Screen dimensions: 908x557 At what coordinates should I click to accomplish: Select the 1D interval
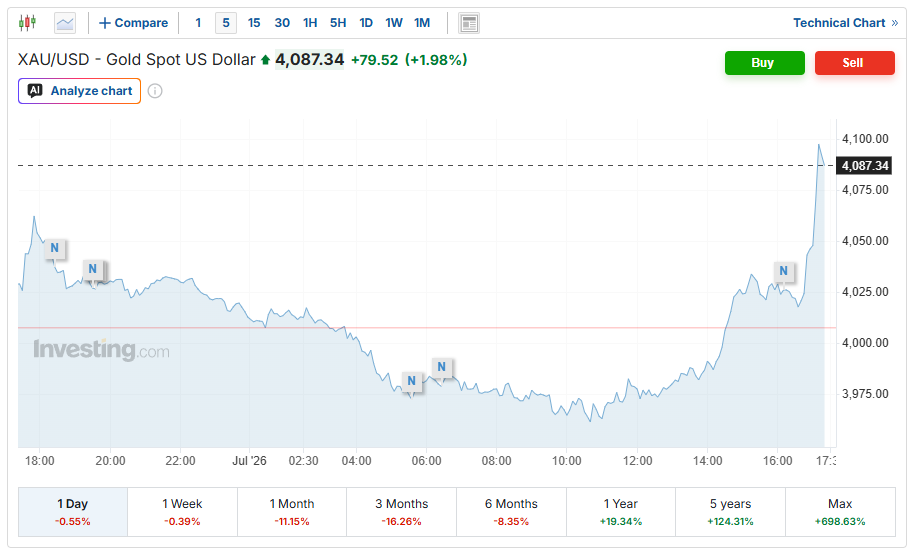(x=366, y=23)
